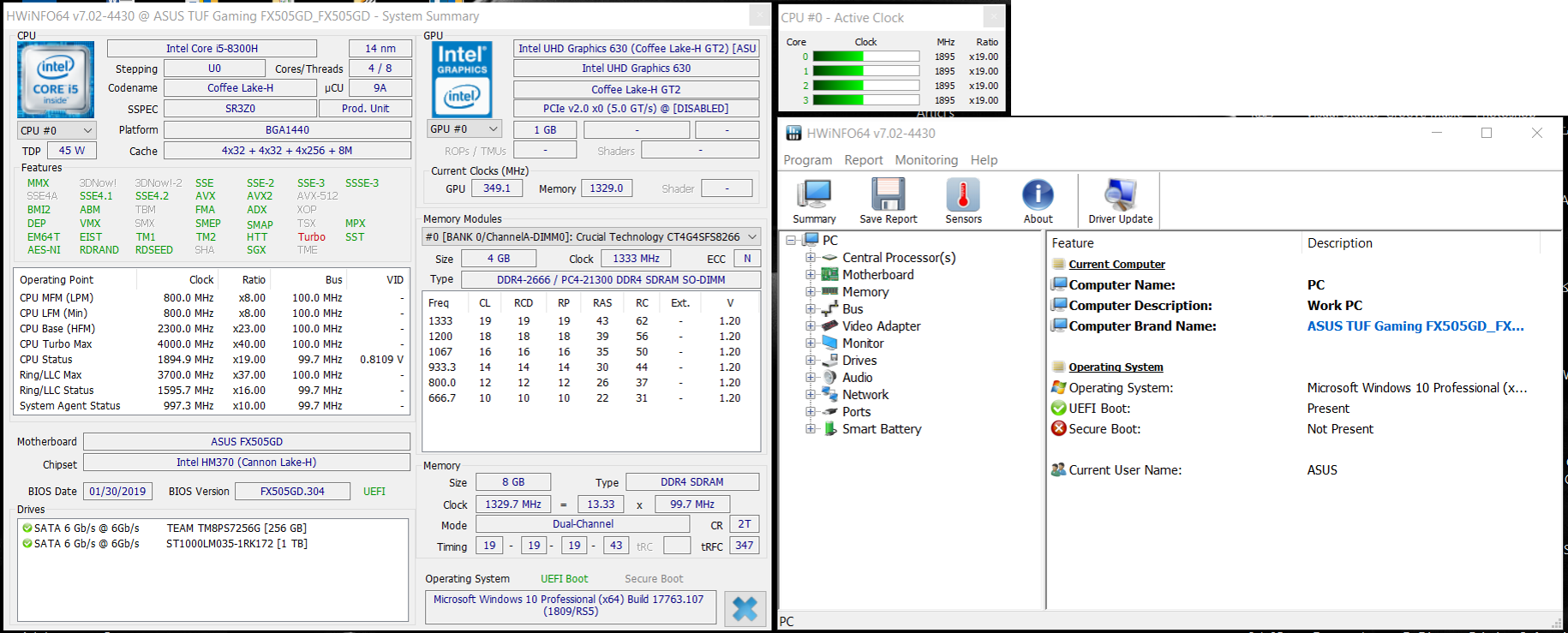Expand the Central Processor(s) tree node
The height and width of the screenshot is (633, 1568).
(810, 258)
